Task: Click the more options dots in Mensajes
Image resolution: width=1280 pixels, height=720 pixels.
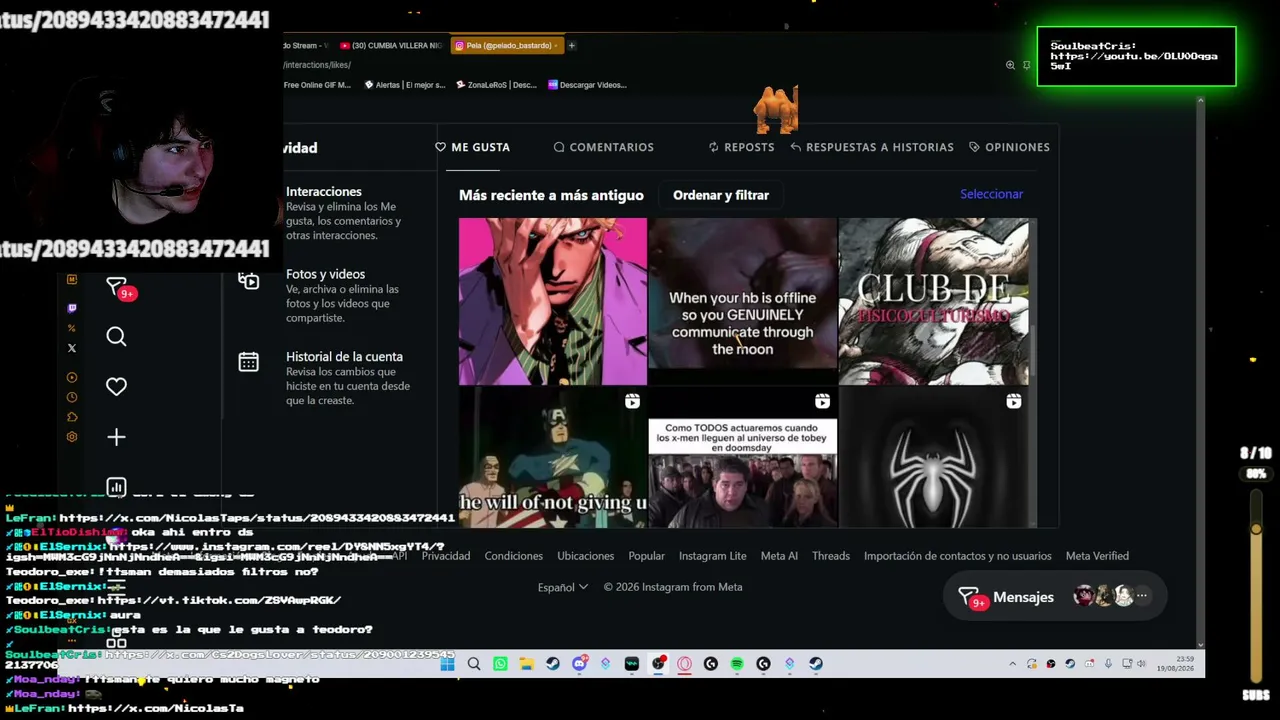Action: [1142, 596]
